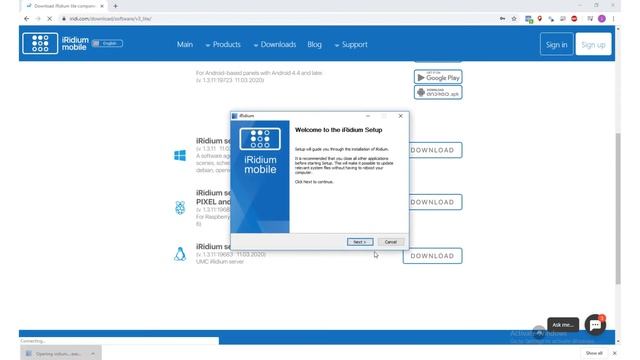Click the page vertical scrollbar
This screenshot has height=360, width=640.
click(618, 208)
